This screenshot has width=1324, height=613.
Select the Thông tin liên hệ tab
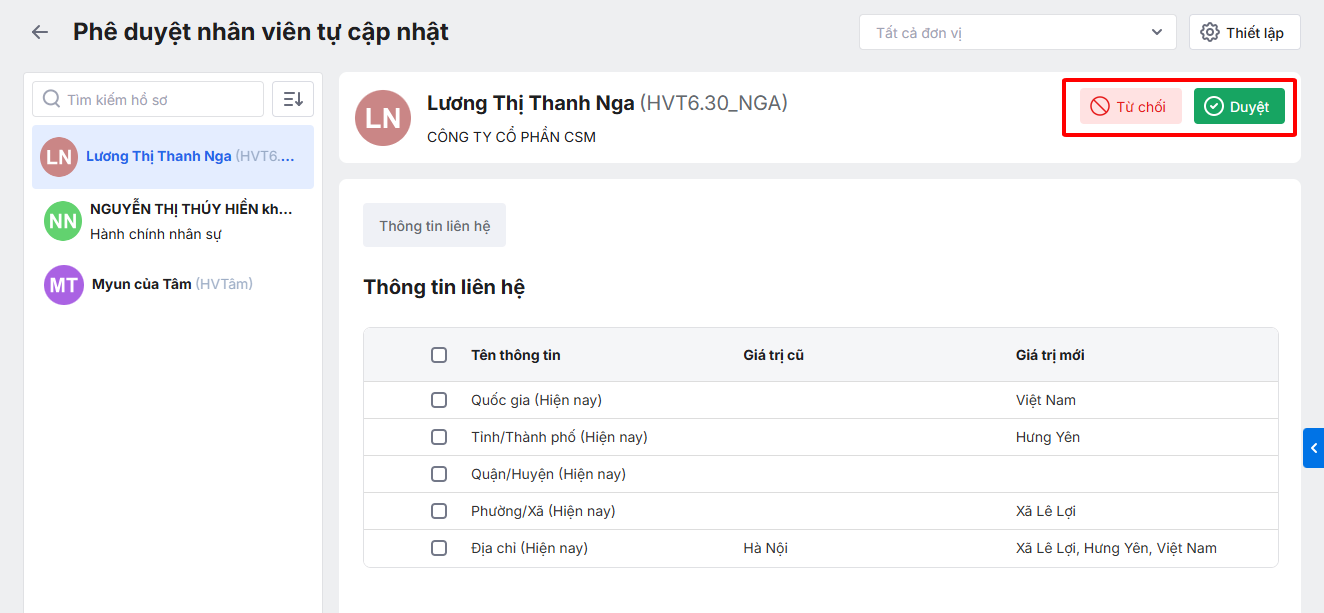pos(434,225)
